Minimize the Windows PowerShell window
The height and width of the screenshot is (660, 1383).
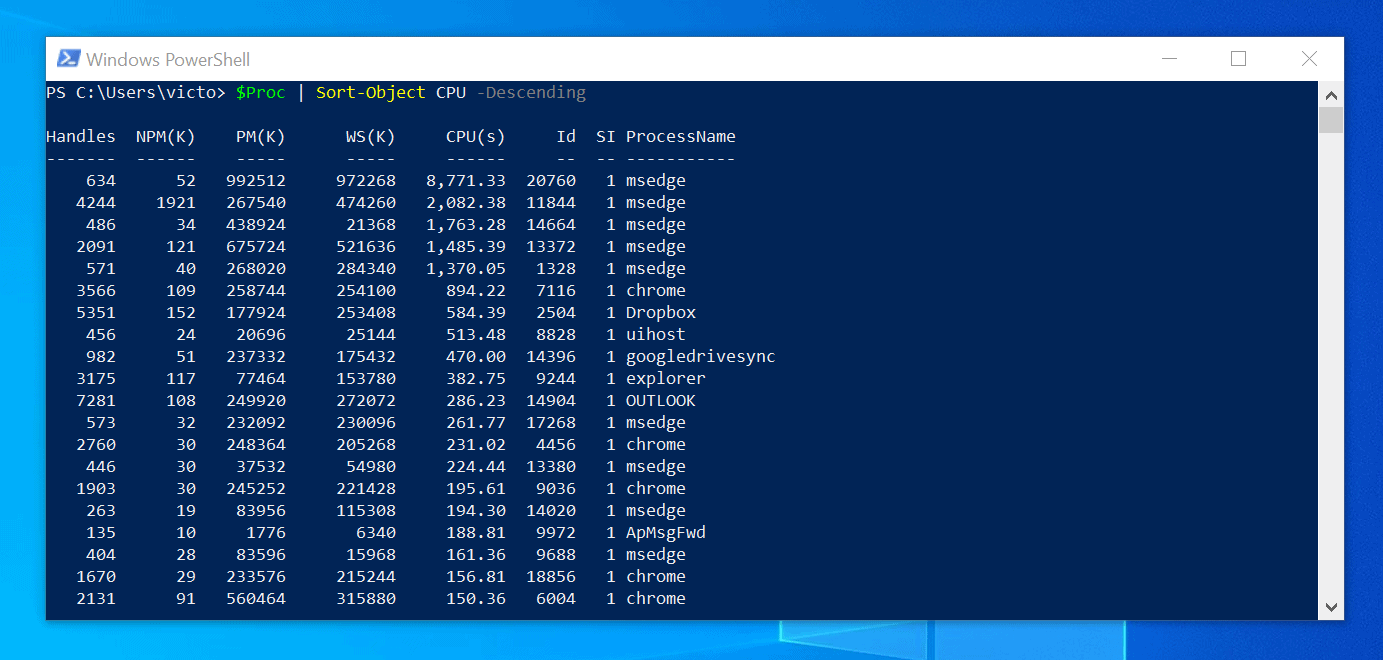click(1168, 59)
